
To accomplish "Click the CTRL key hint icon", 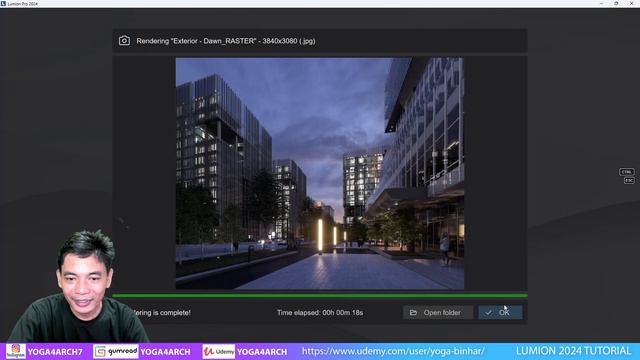I will tap(627, 172).
